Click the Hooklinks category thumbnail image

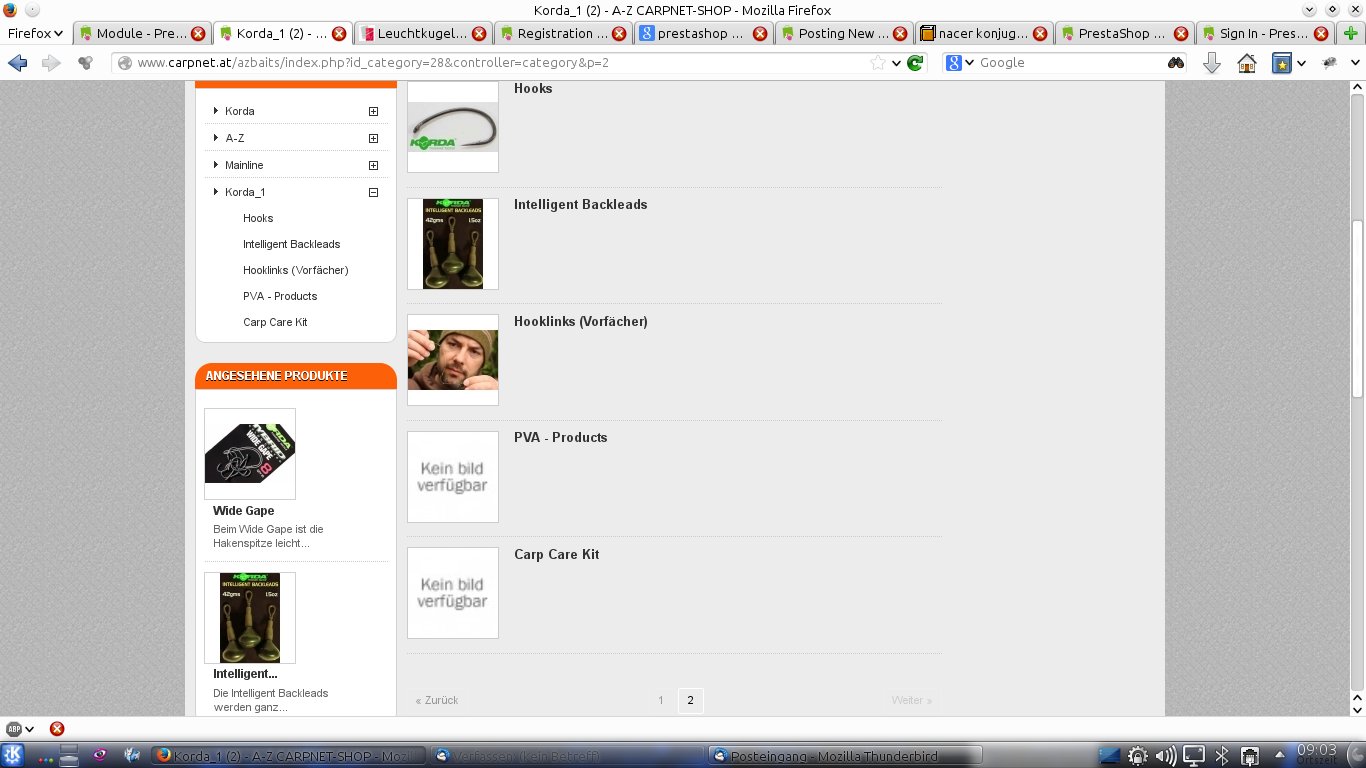click(453, 360)
